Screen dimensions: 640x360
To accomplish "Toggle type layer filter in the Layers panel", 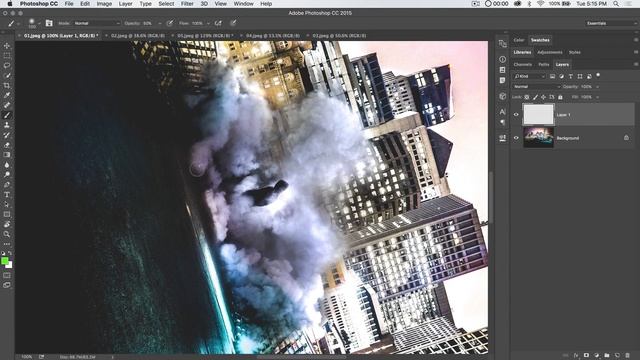I will pyautogui.click(x=571, y=76).
